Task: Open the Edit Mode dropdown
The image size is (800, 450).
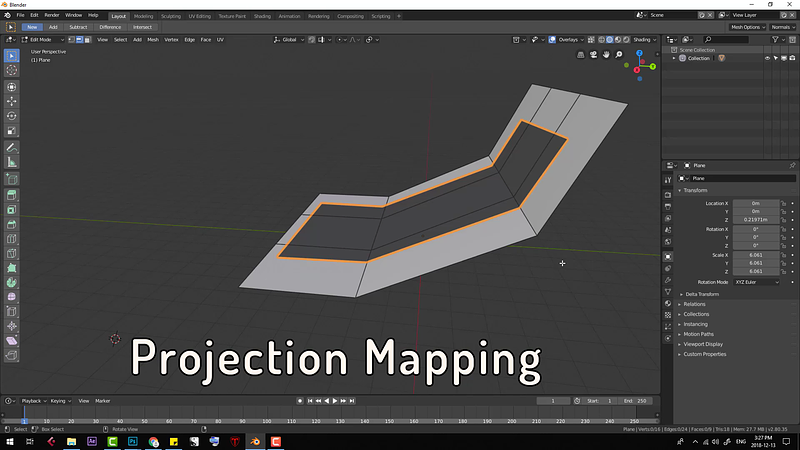Action: (x=43, y=40)
